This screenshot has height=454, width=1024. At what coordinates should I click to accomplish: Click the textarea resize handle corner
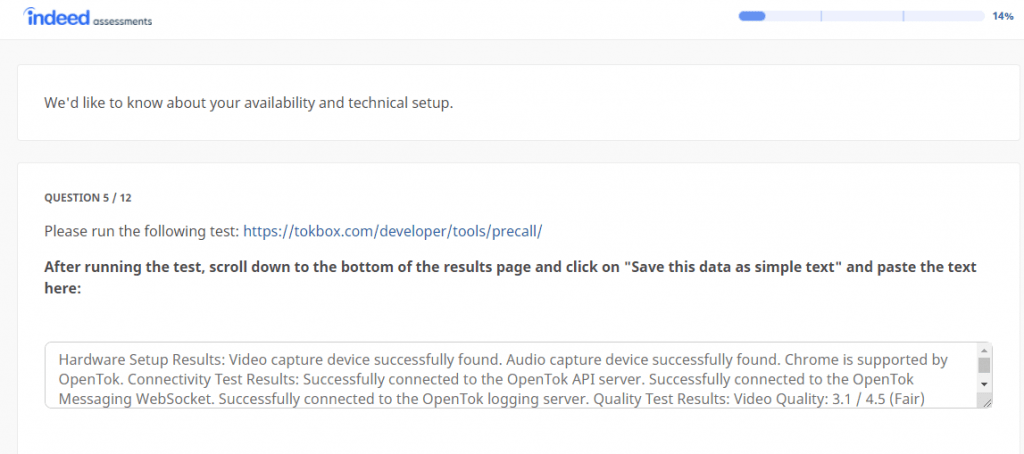coord(987,402)
